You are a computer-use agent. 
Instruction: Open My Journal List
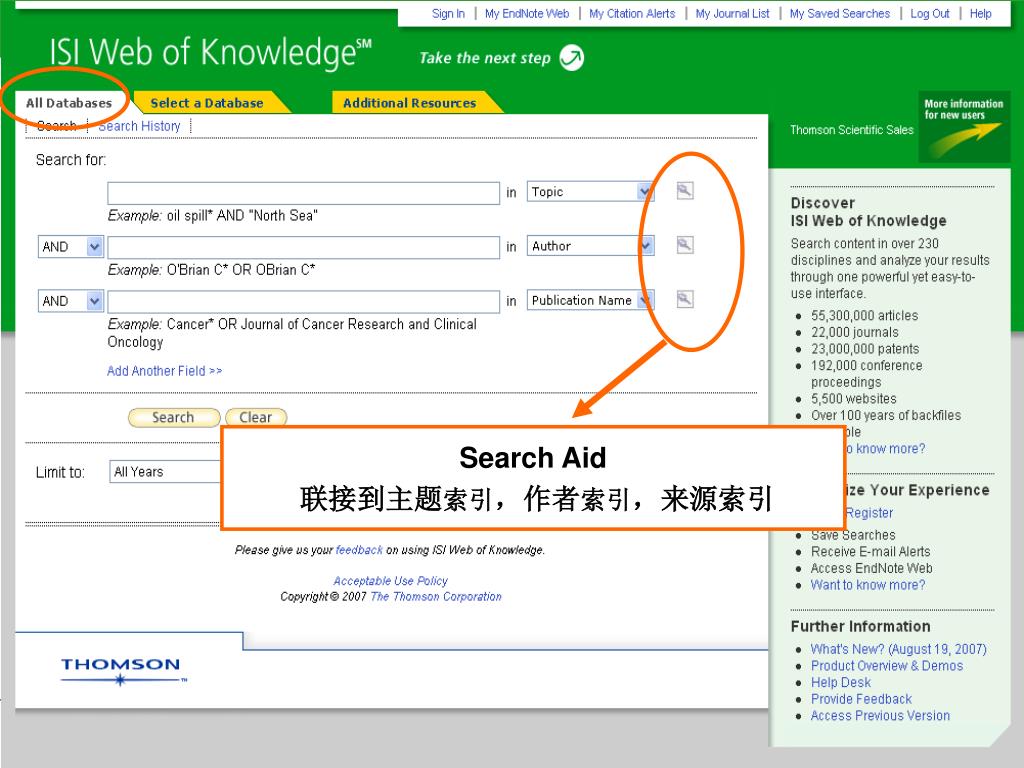point(733,13)
